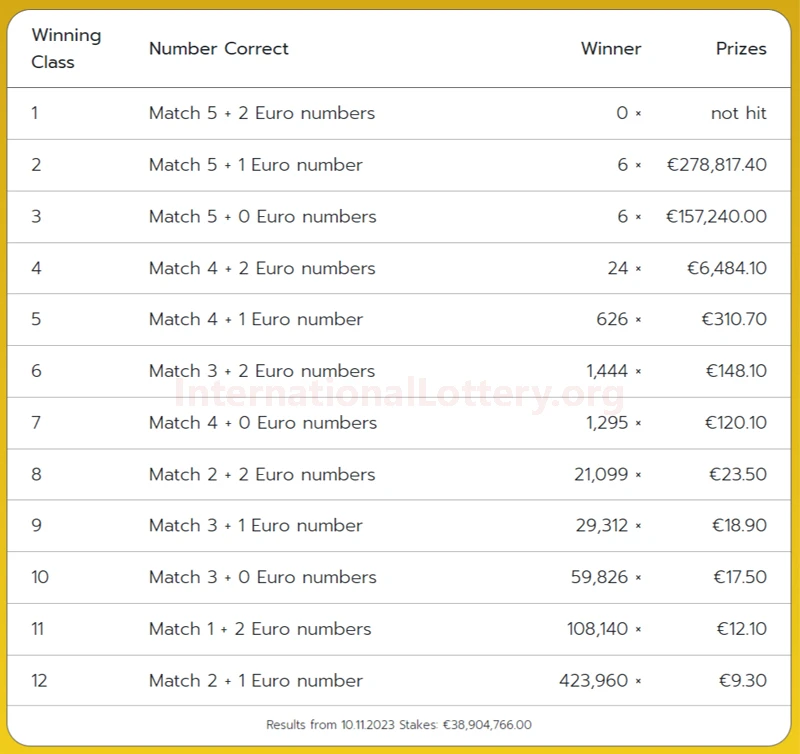This screenshot has width=800, height=754.
Task: Click the €278,817.40 prize amount
Action: (x=716, y=165)
